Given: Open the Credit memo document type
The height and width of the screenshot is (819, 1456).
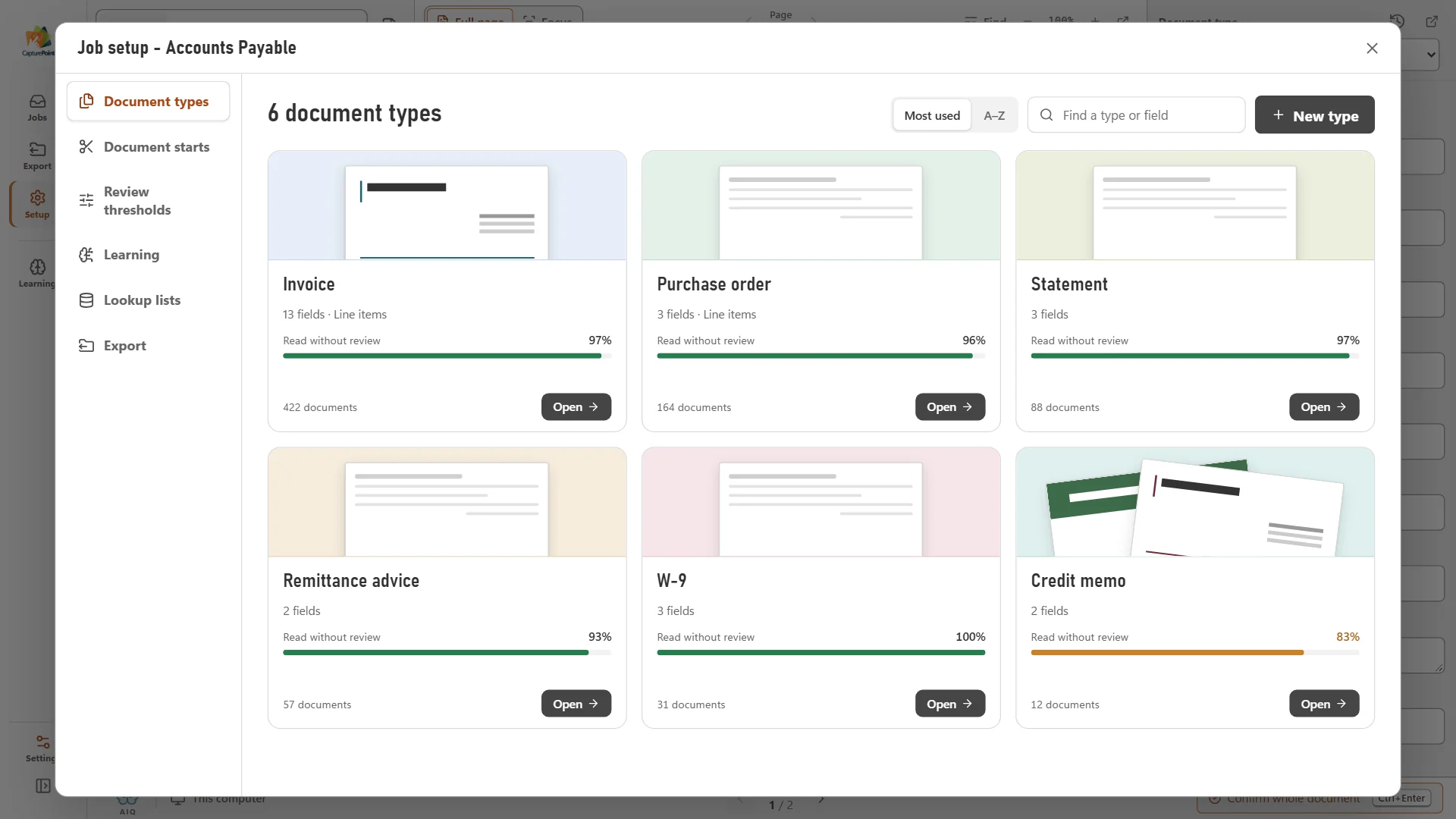Looking at the screenshot, I should pyautogui.click(x=1324, y=703).
